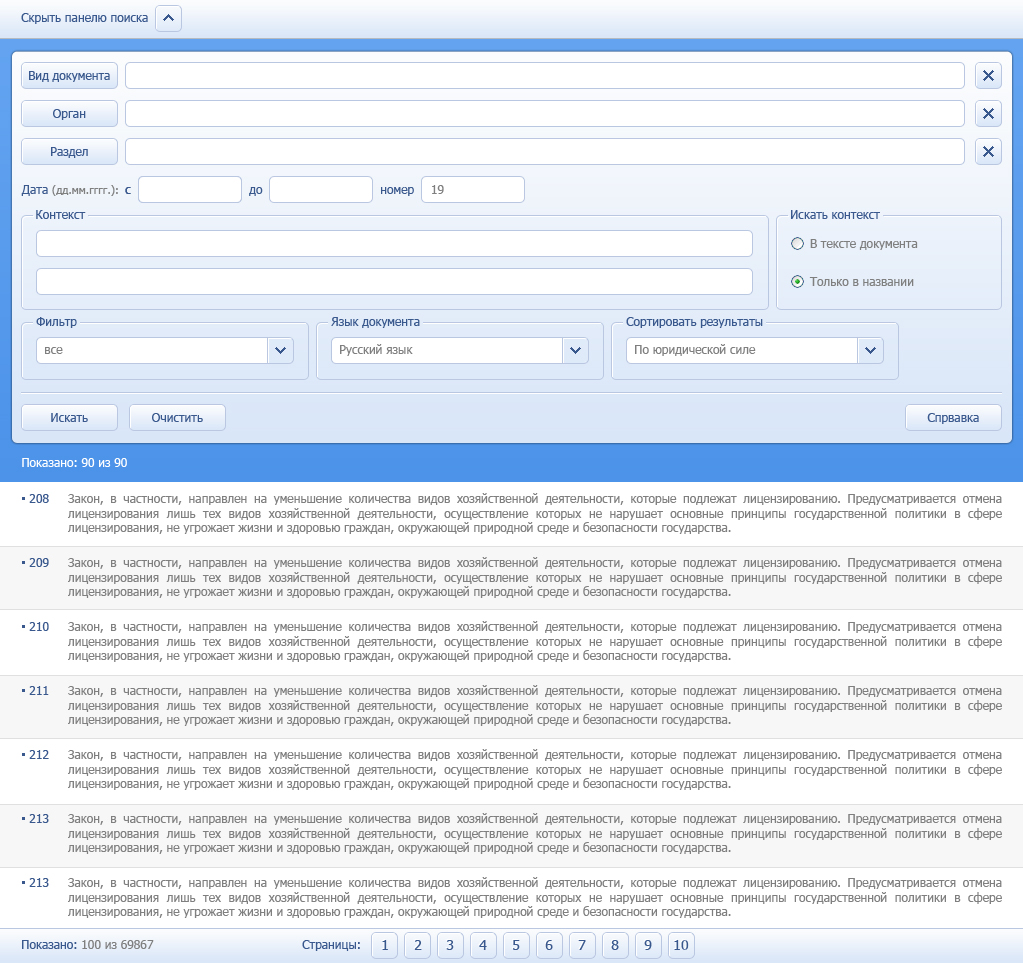1023x963 pixels.
Task: Open the Фильтр dropdown showing все
Action: pos(165,350)
